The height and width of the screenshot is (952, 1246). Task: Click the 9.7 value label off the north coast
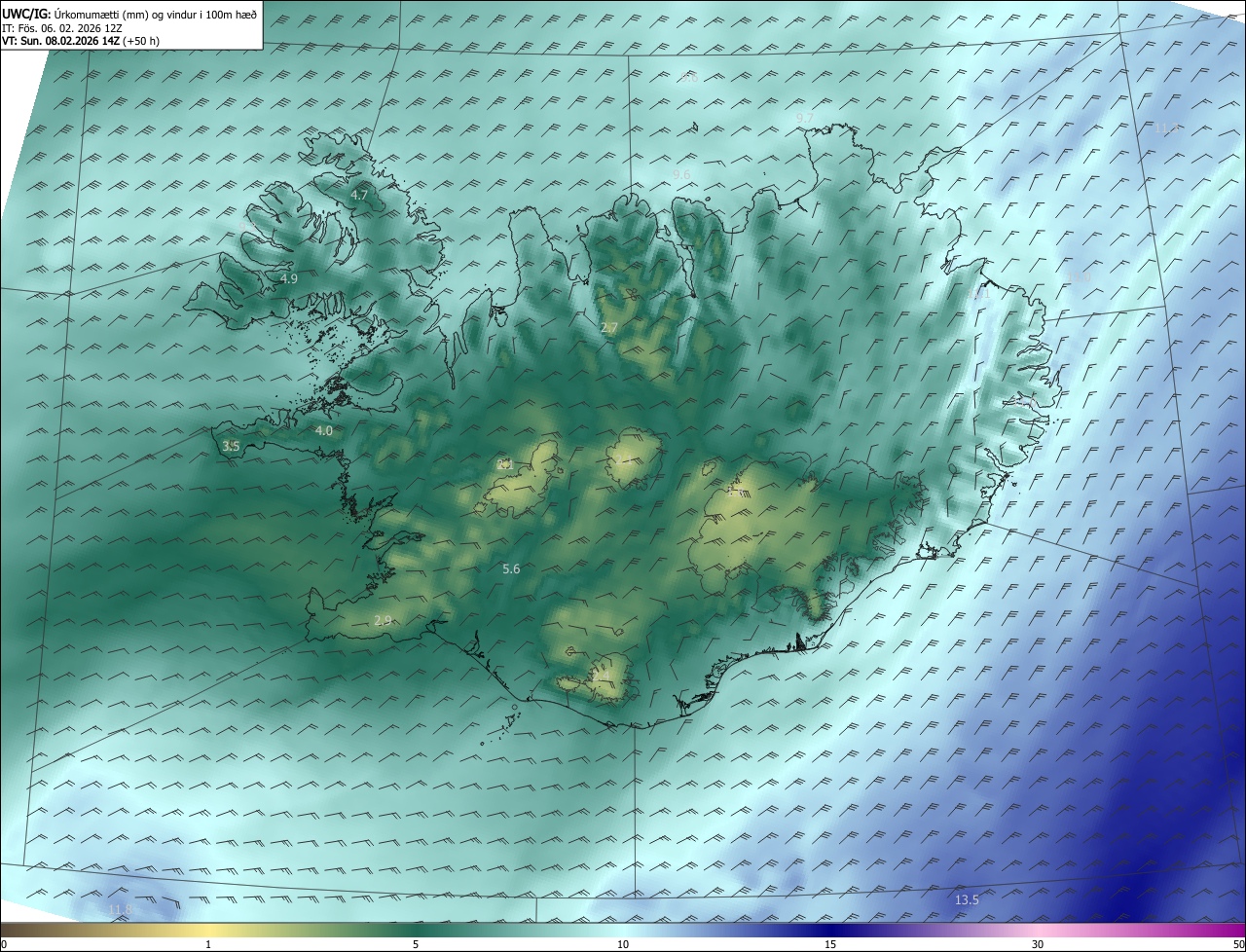pyautogui.click(x=805, y=118)
